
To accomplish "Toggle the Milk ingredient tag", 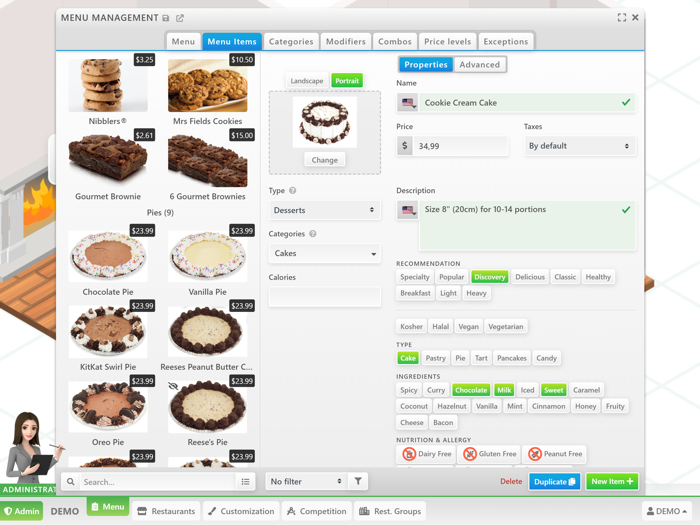I will pos(504,390).
